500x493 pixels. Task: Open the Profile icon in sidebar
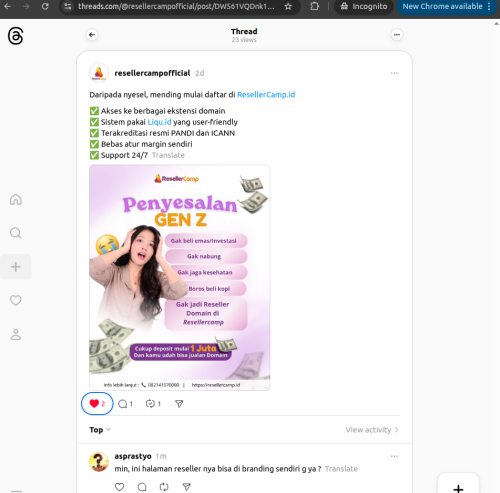[16, 334]
